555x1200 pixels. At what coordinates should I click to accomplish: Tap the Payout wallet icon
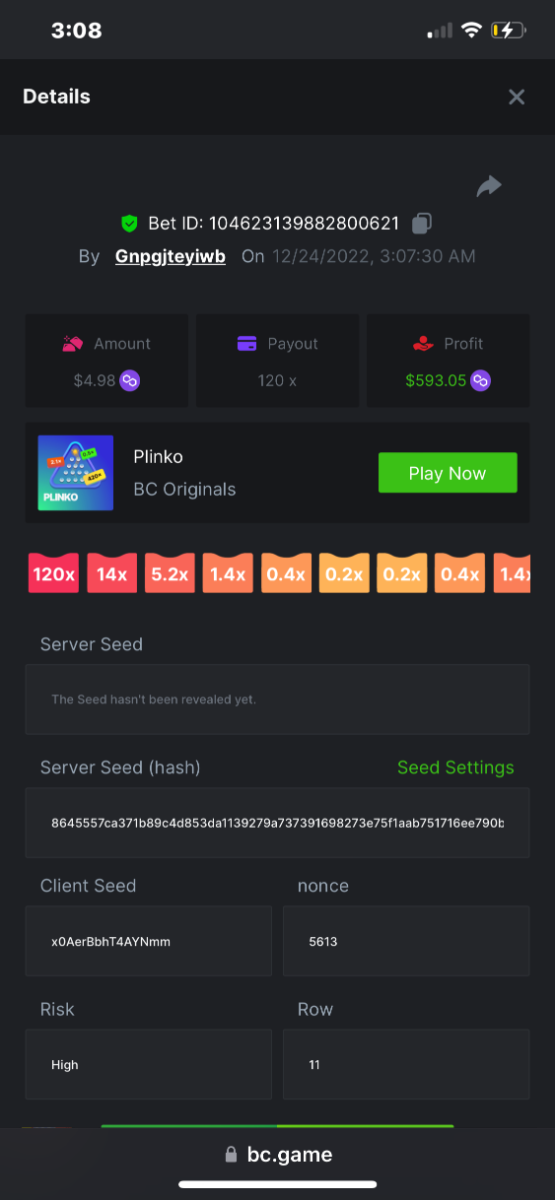(x=247, y=343)
